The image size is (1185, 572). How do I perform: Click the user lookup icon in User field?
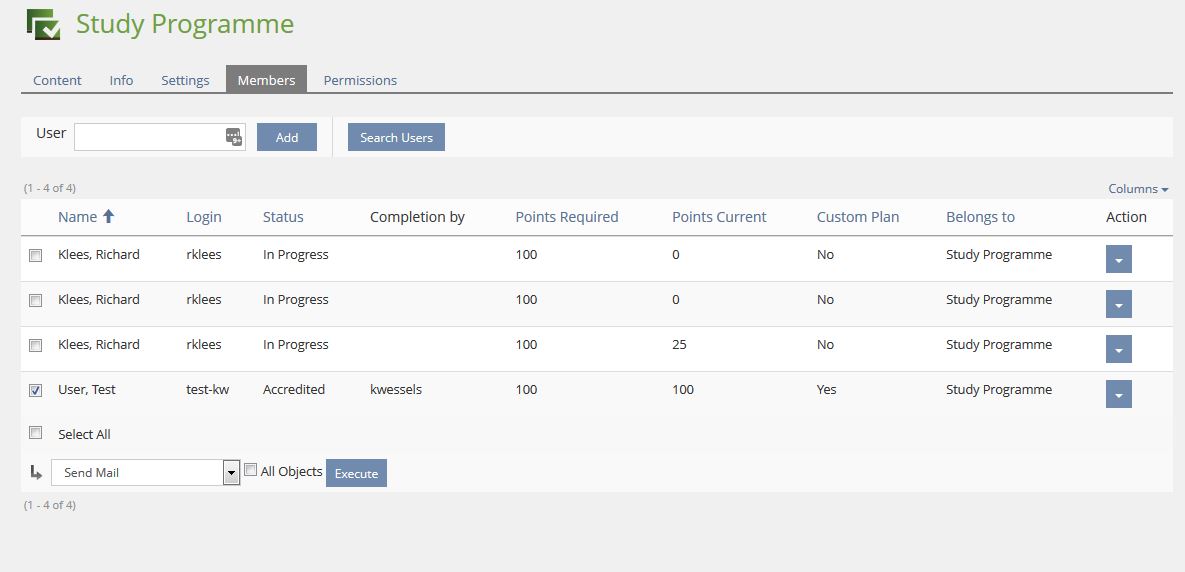click(x=233, y=137)
